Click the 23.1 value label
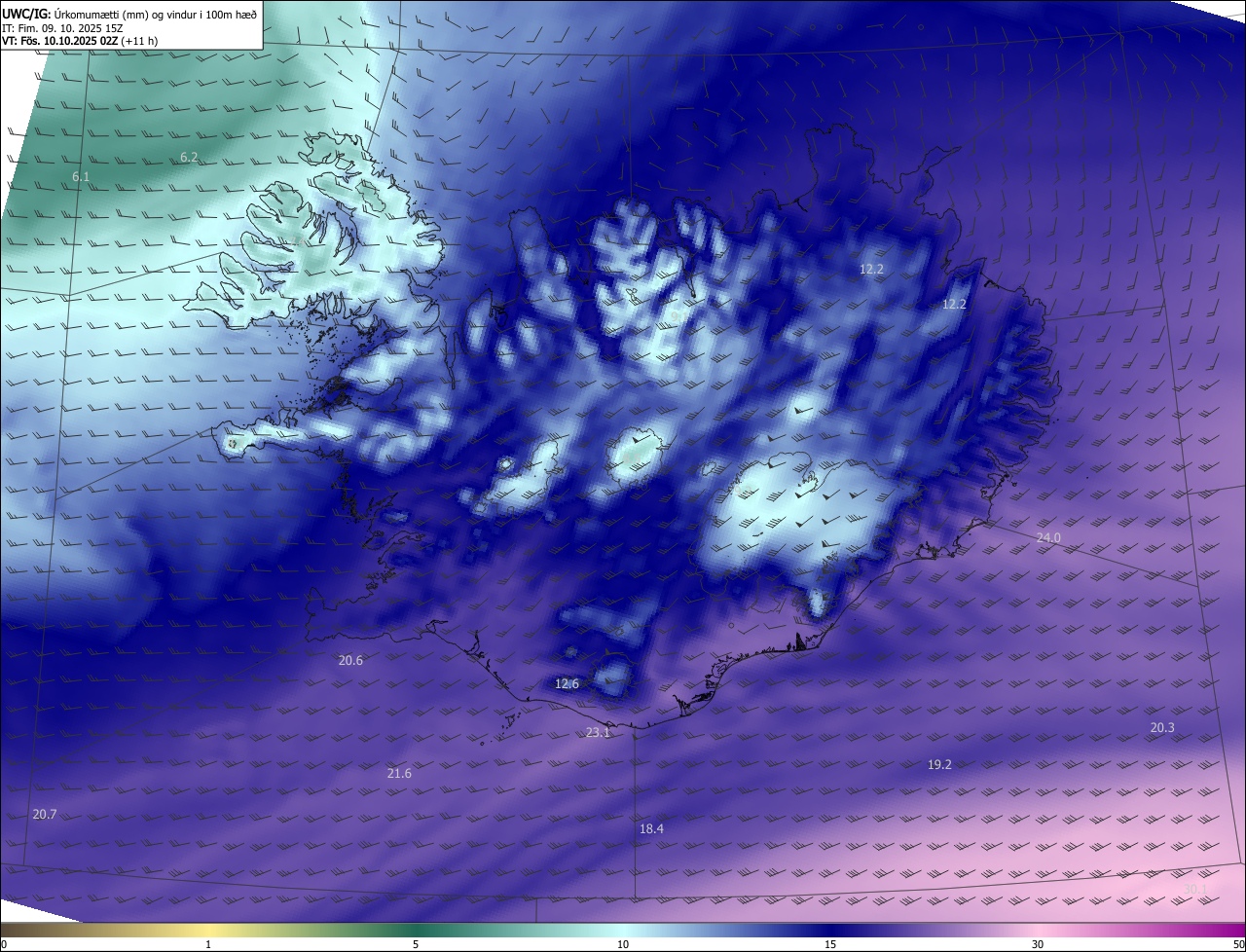The width and height of the screenshot is (1246, 952). coord(598,732)
